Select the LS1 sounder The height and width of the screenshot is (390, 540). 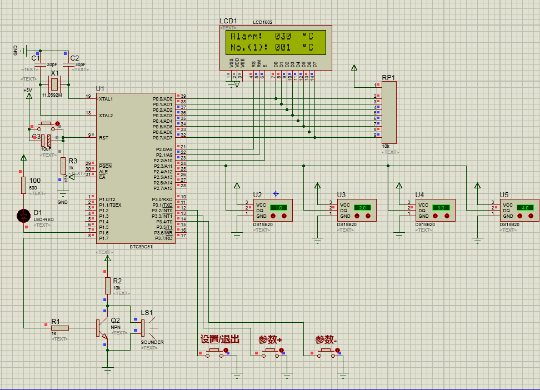pyautogui.click(x=143, y=328)
